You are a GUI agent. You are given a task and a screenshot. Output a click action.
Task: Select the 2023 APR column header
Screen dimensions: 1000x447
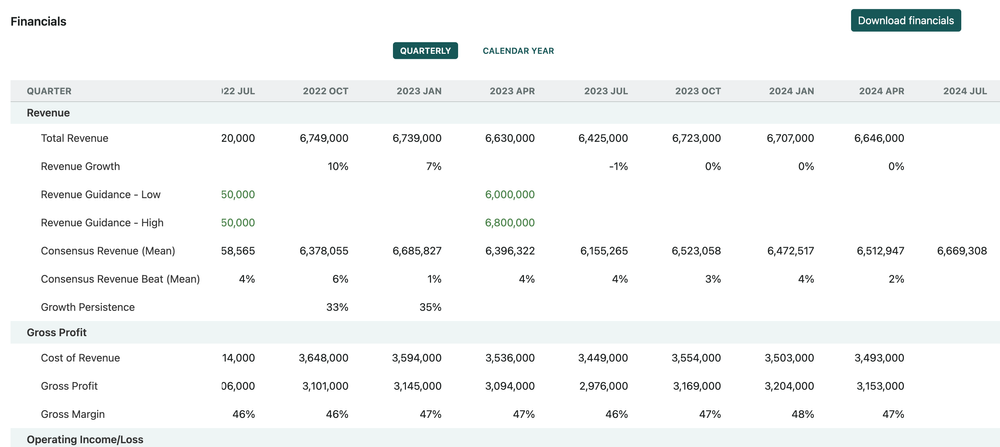click(512, 91)
